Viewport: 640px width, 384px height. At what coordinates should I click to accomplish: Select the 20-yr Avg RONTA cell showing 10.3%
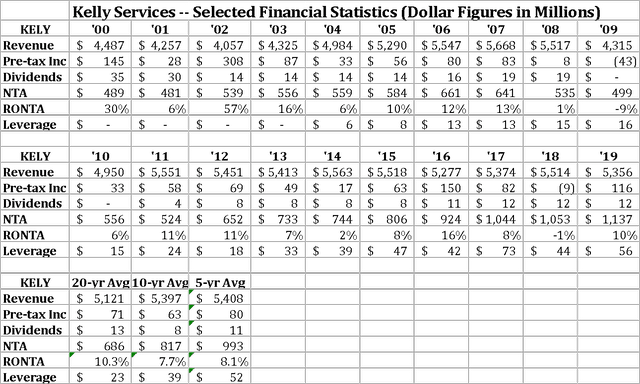point(100,362)
